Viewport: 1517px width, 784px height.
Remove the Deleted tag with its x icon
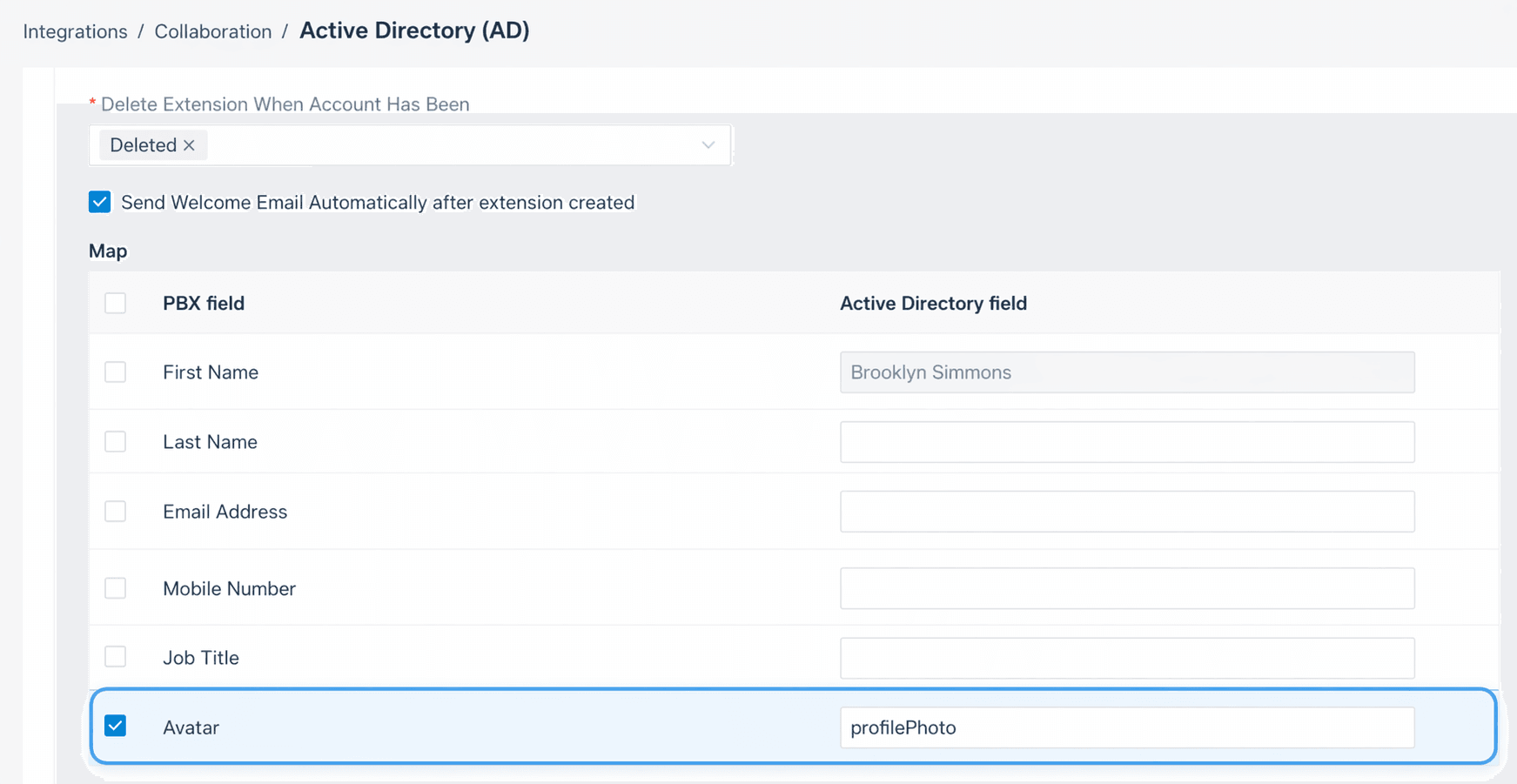click(189, 145)
